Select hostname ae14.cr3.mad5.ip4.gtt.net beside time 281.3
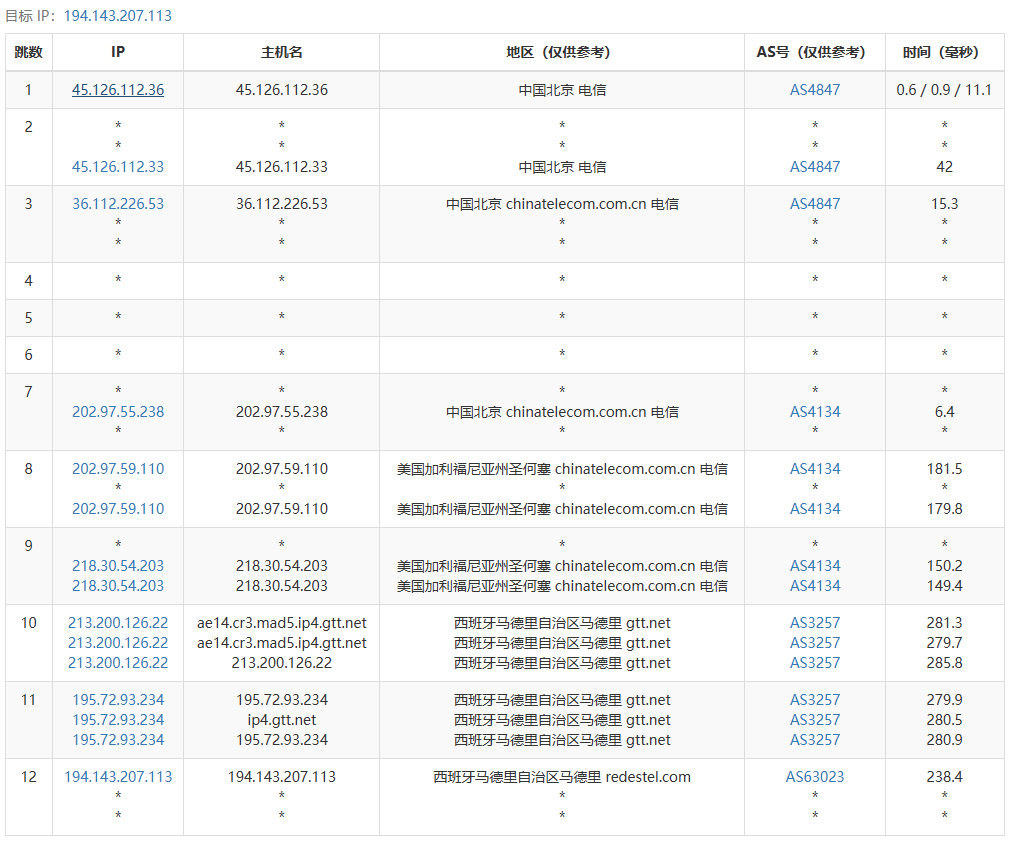1012x843 pixels. tap(281, 623)
